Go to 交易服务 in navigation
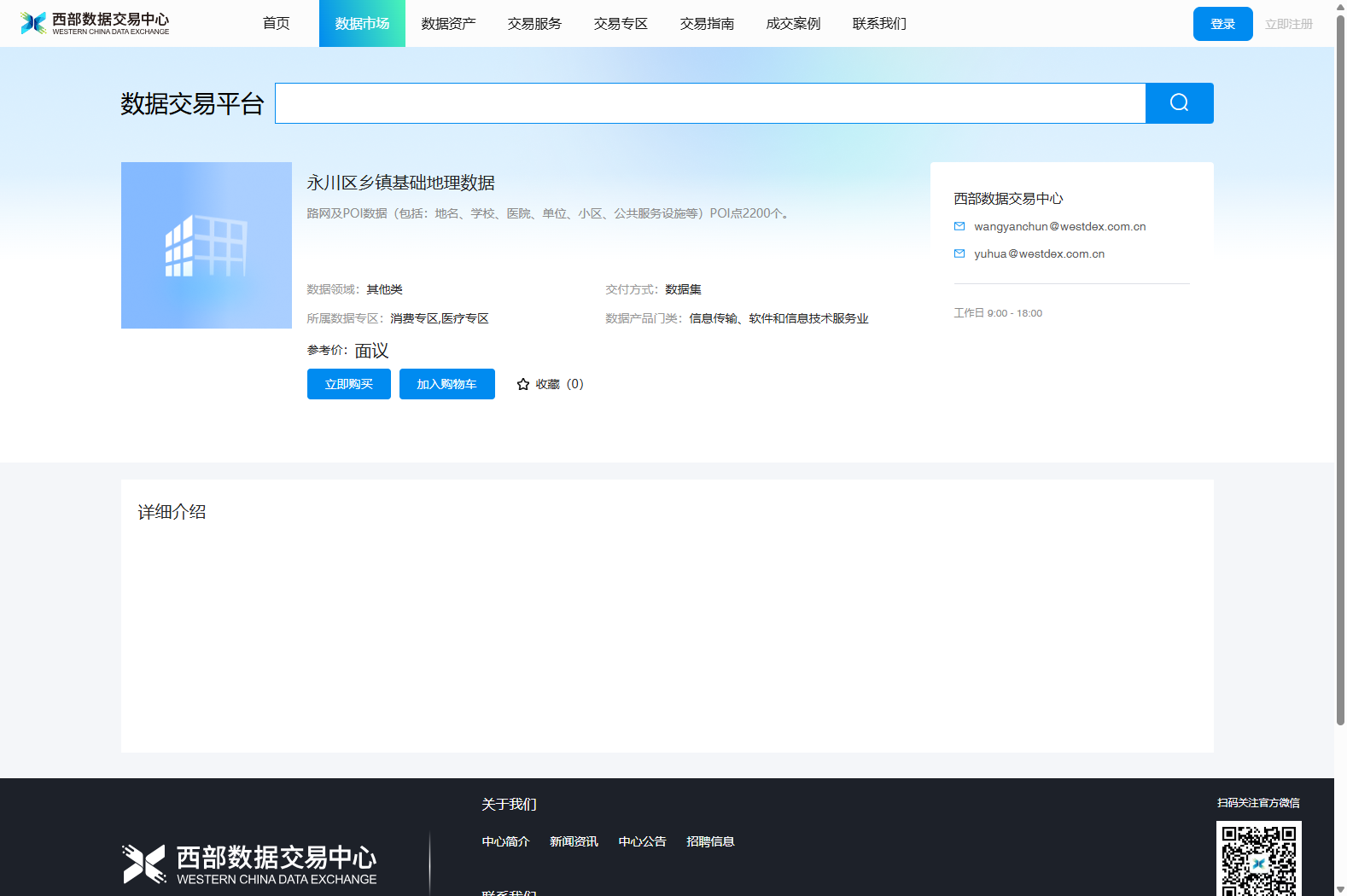This screenshot has width=1347, height=896. pos(534,23)
